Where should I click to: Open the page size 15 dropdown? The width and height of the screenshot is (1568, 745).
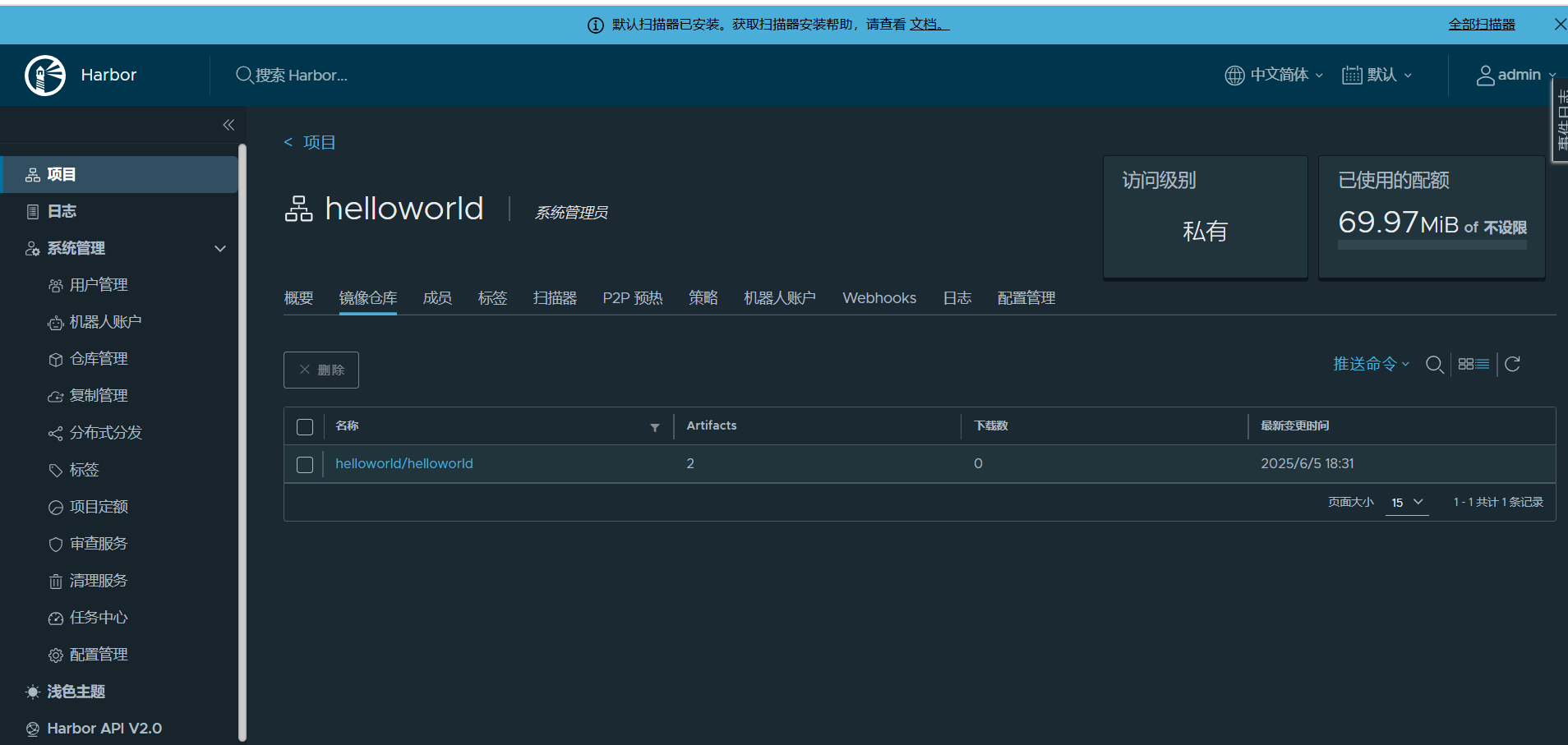1407,503
